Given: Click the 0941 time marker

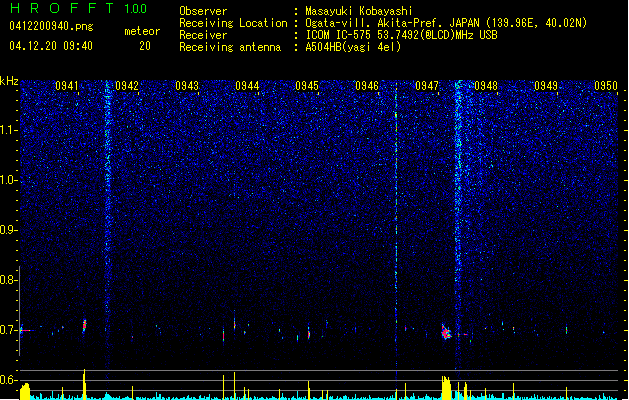Looking at the screenshot, I should 67,86.
